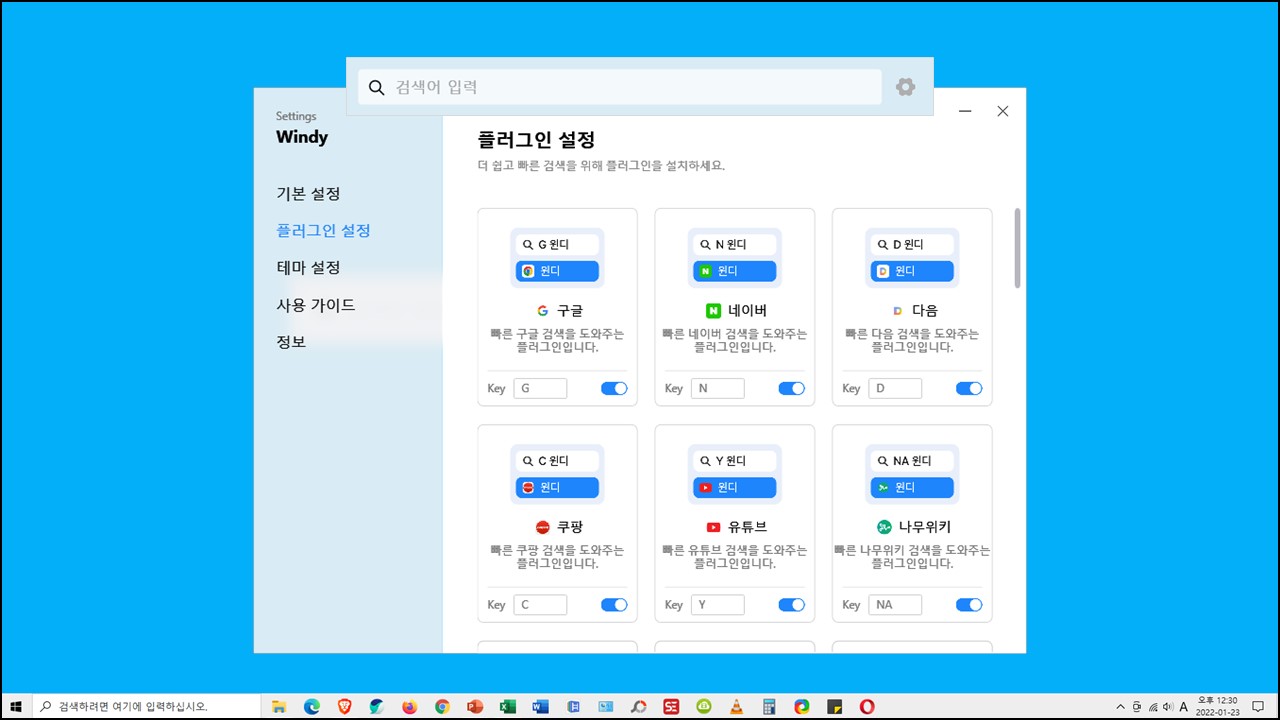This screenshot has width=1280, height=720.
Task: Disable the 구글 plugin toggle
Action: (614, 388)
